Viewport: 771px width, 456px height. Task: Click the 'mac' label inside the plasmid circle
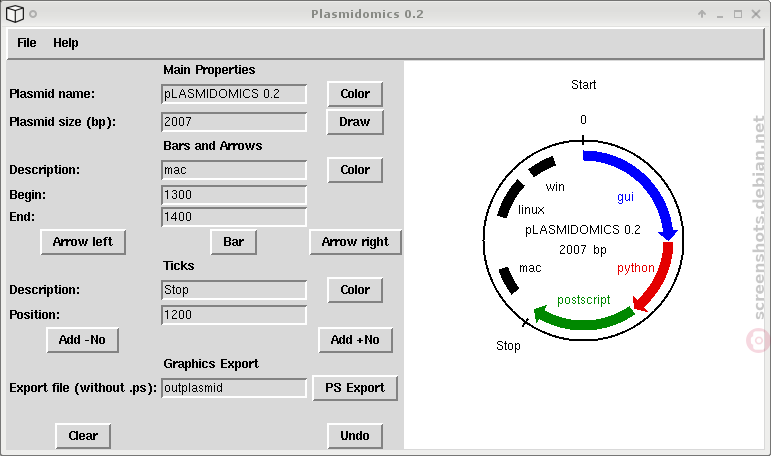[x=530, y=268]
